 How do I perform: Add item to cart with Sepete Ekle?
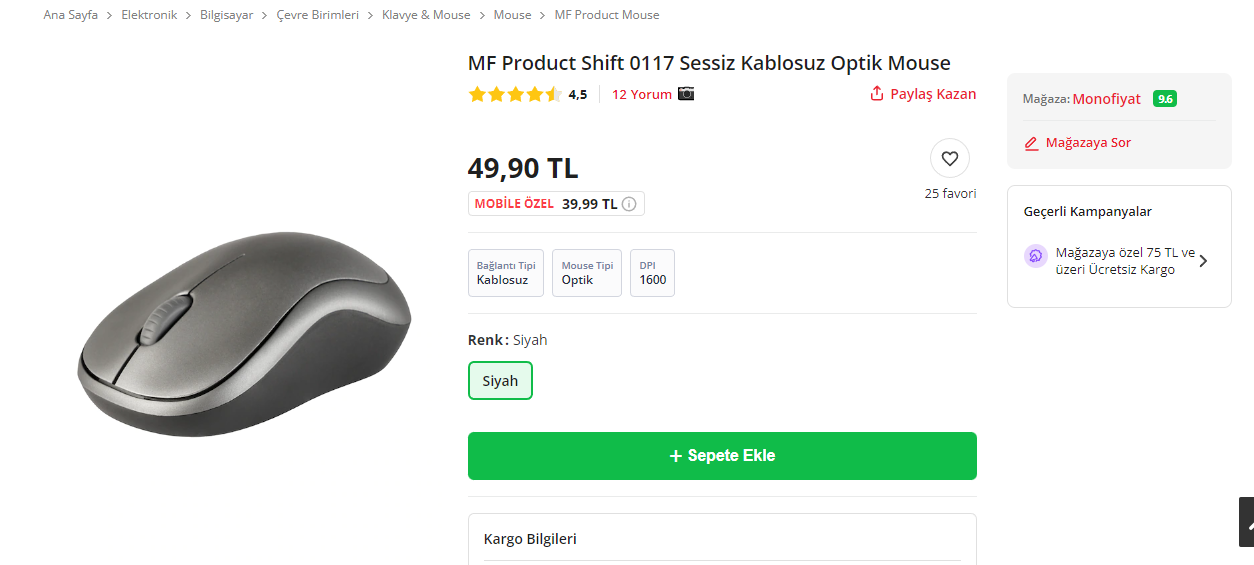tap(722, 456)
